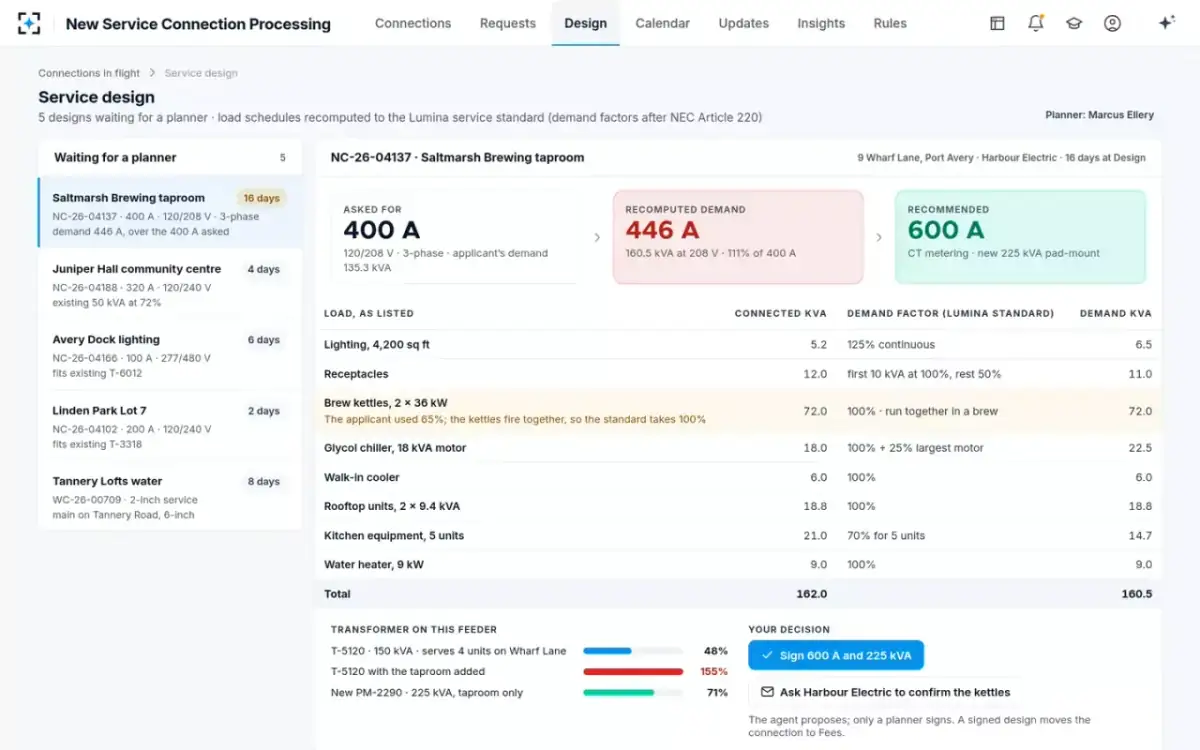Click the Transformer on this feeder heading

click(x=414, y=629)
